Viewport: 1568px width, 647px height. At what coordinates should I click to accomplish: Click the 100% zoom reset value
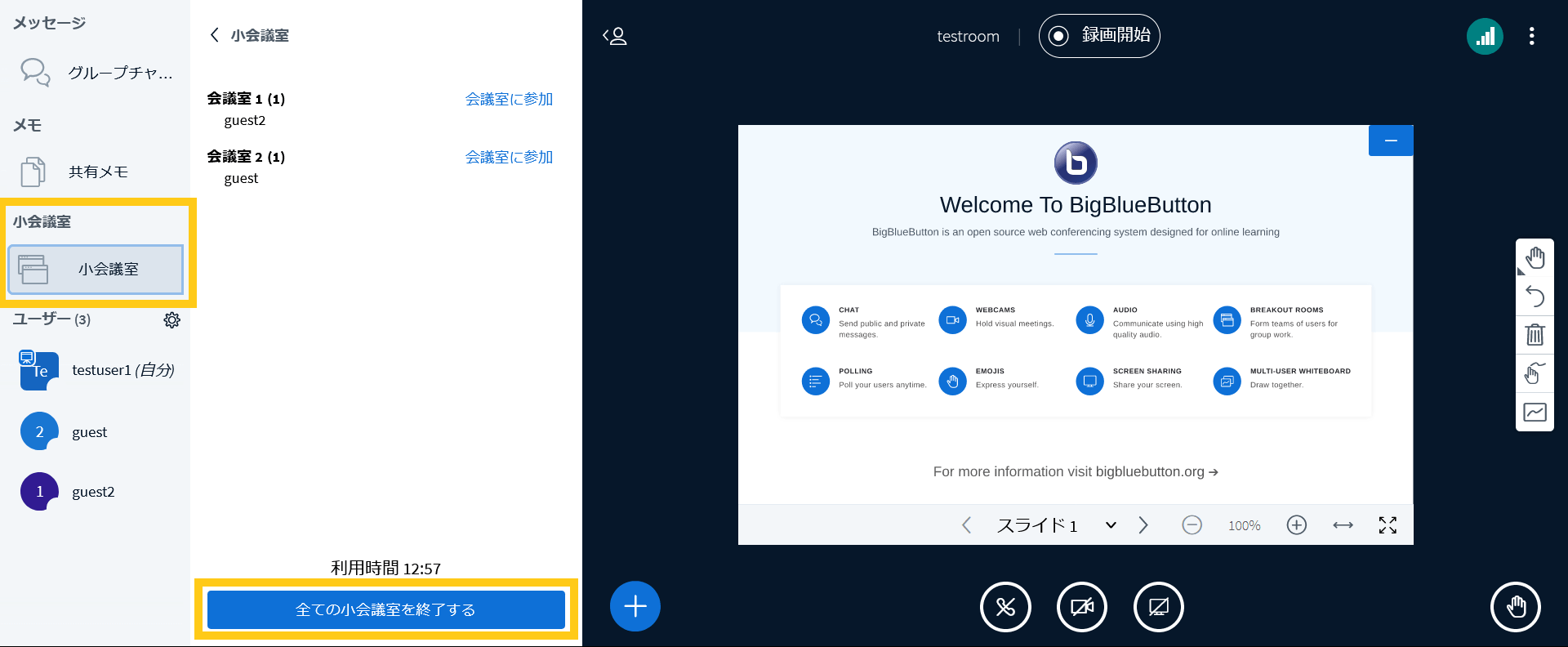click(x=1245, y=526)
